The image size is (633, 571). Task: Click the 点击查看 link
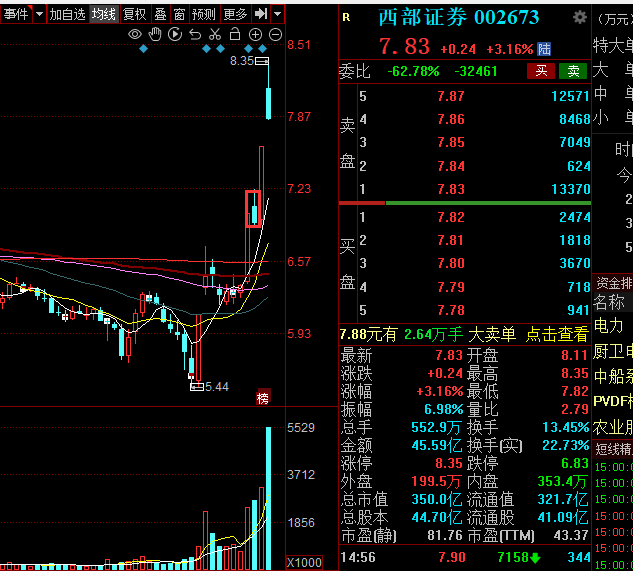point(557,334)
